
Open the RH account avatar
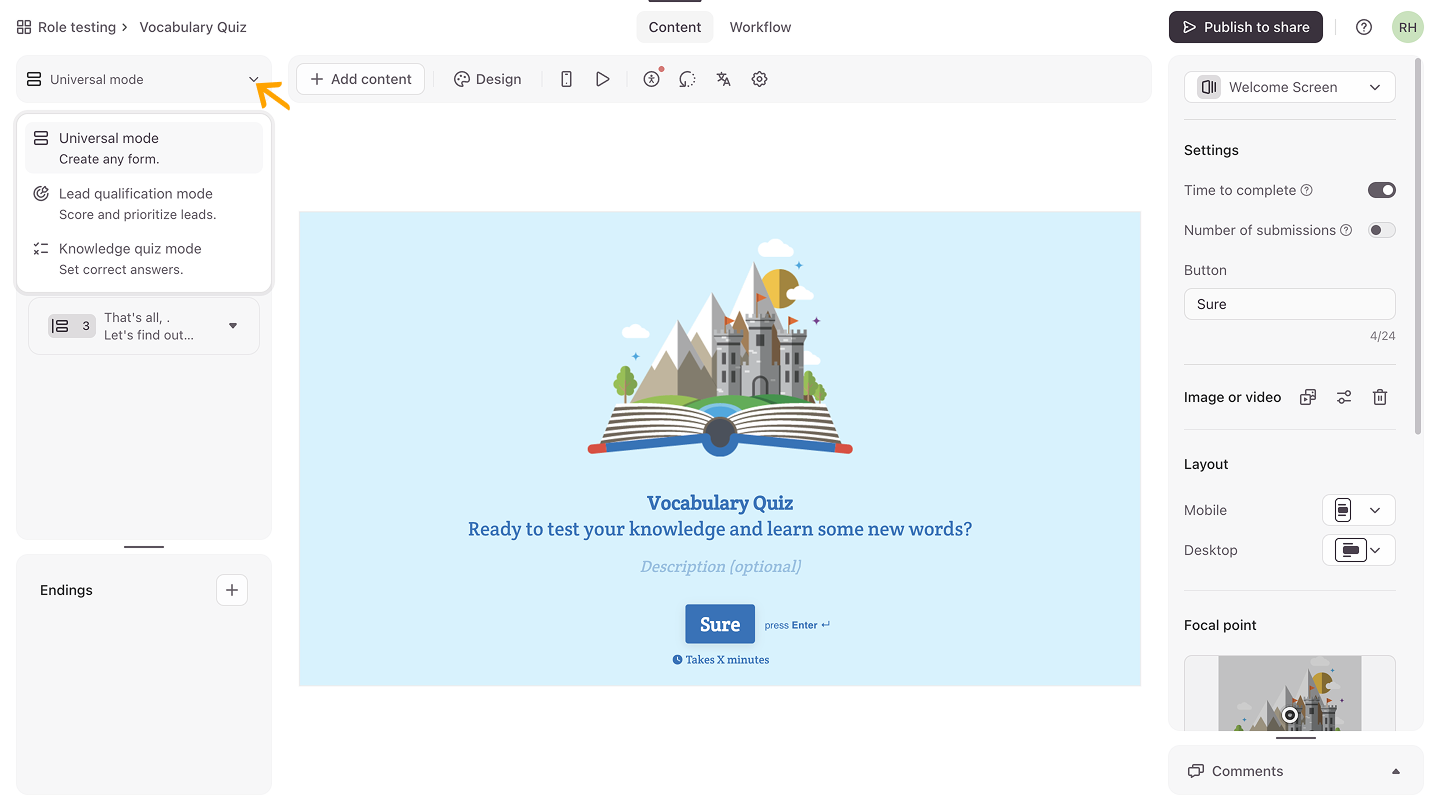tap(1408, 27)
